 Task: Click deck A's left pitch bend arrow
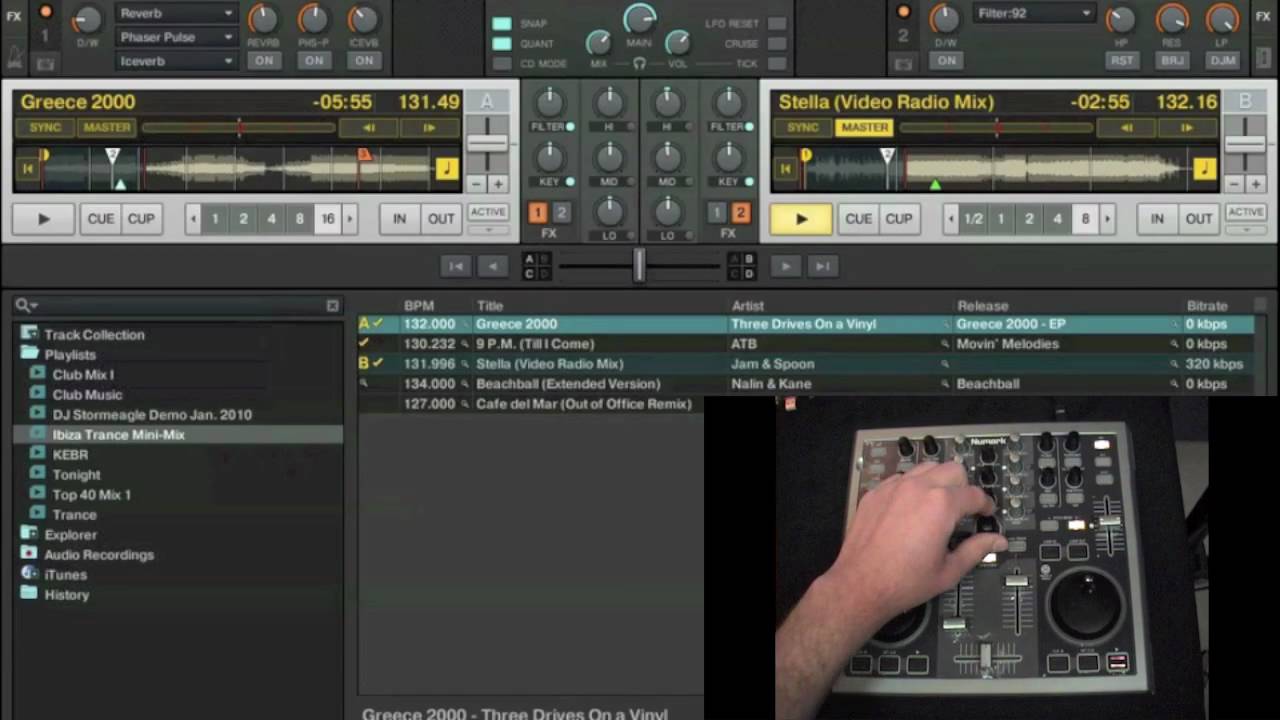(x=369, y=128)
